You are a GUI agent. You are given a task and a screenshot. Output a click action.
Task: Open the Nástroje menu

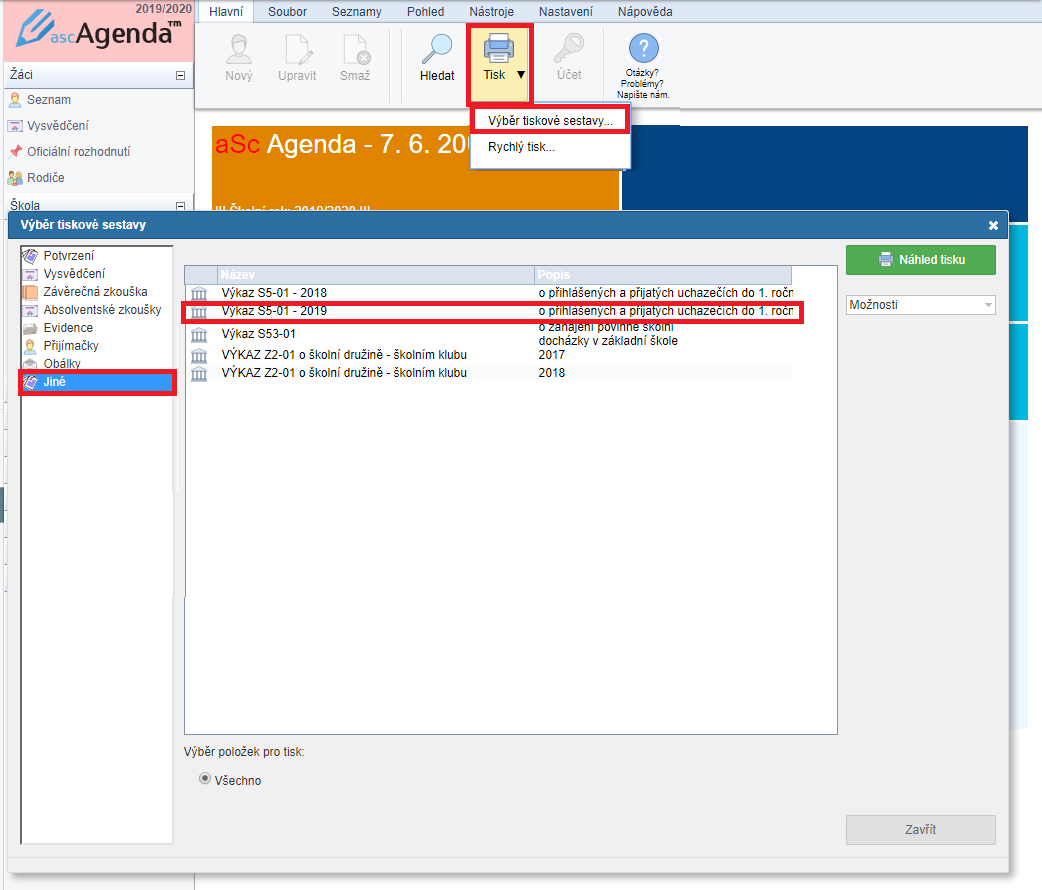point(492,11)
